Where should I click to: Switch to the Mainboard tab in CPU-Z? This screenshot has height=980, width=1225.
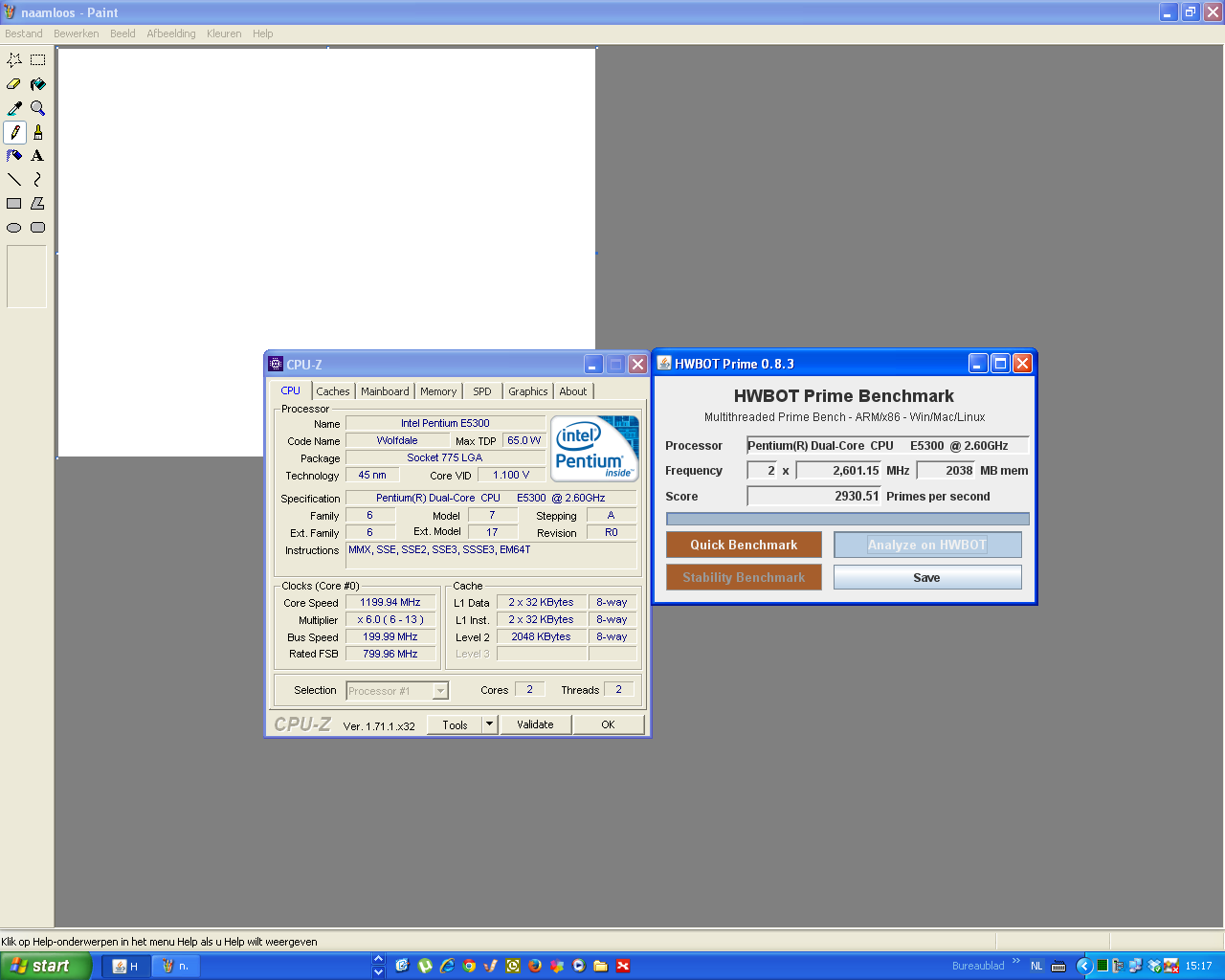[x=385, y=391]
